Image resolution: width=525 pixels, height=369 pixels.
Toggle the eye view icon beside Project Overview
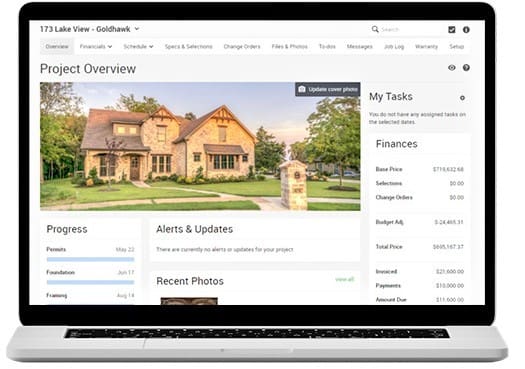(x=452, y=68)
